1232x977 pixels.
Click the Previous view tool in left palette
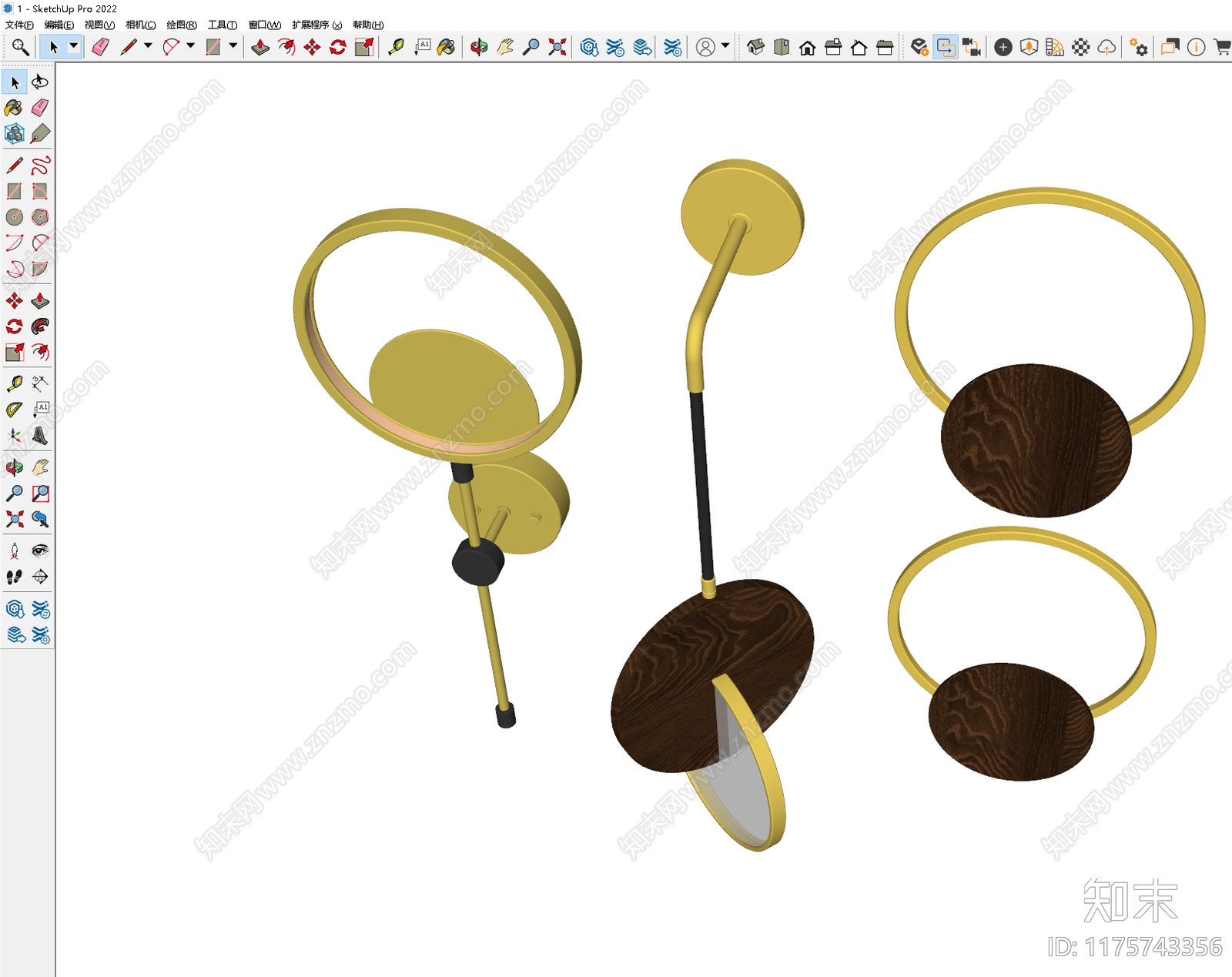point(40,519)
